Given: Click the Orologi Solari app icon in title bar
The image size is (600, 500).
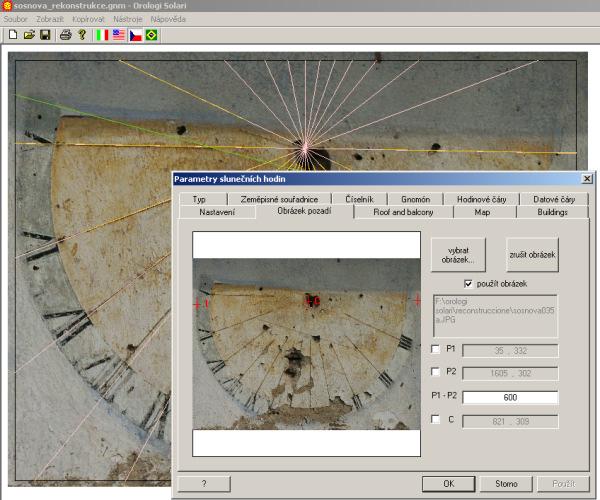Looking at the screenshot, I should [x=7, y=5].
